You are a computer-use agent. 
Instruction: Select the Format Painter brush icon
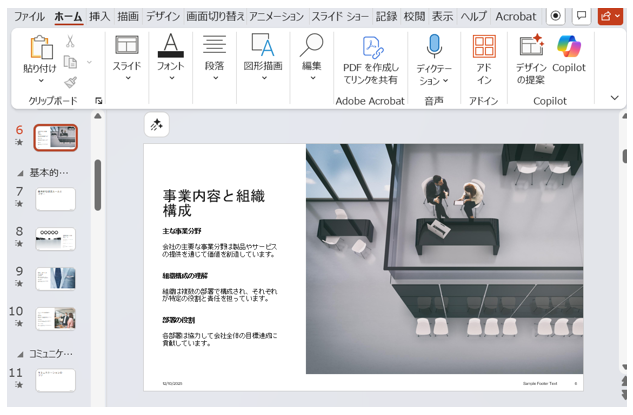(70, 82)
